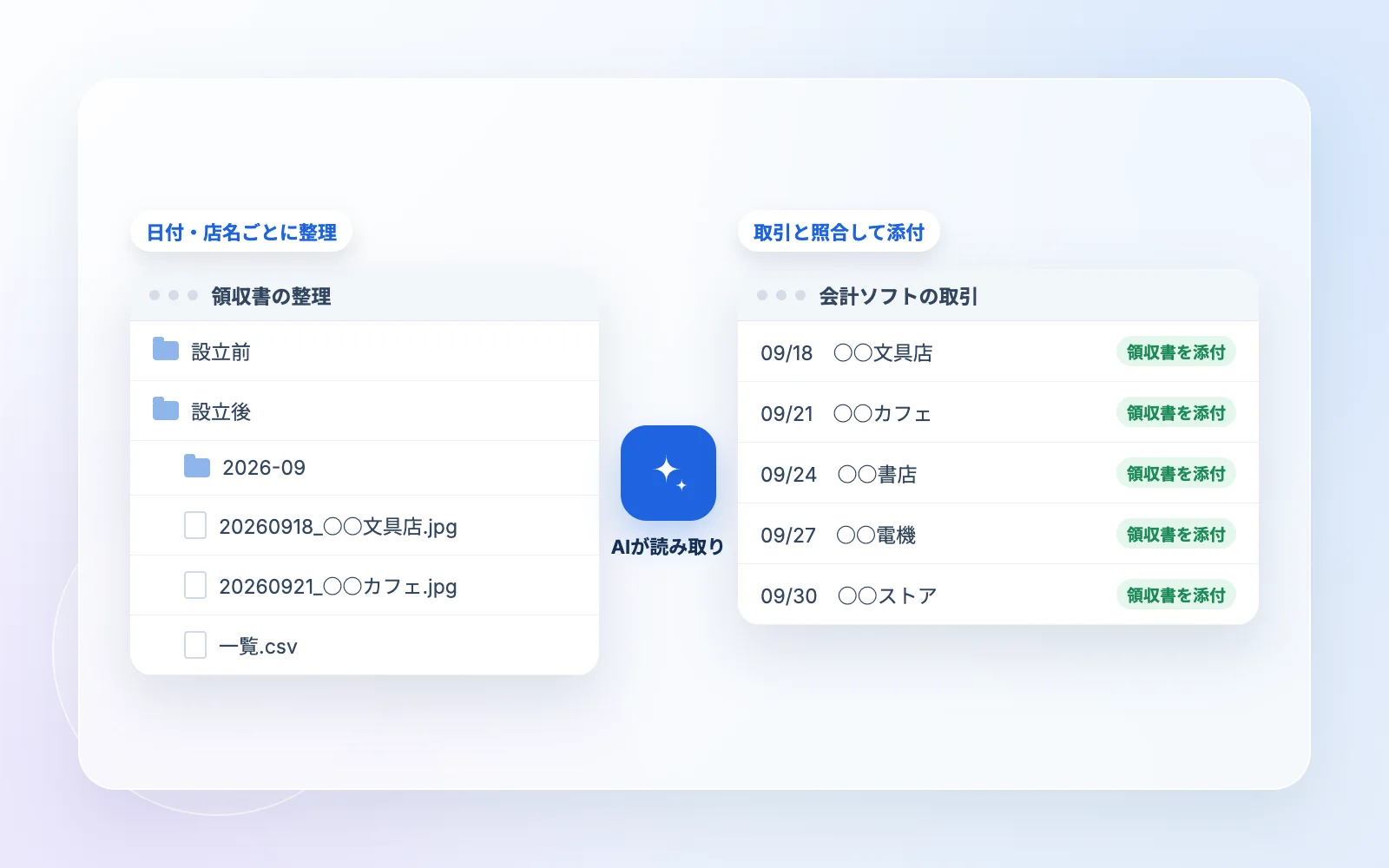The height and width of the screenshot is (868, 1389).
Task: Select the 09/21 date cell
Action: [x=787, y=414]
